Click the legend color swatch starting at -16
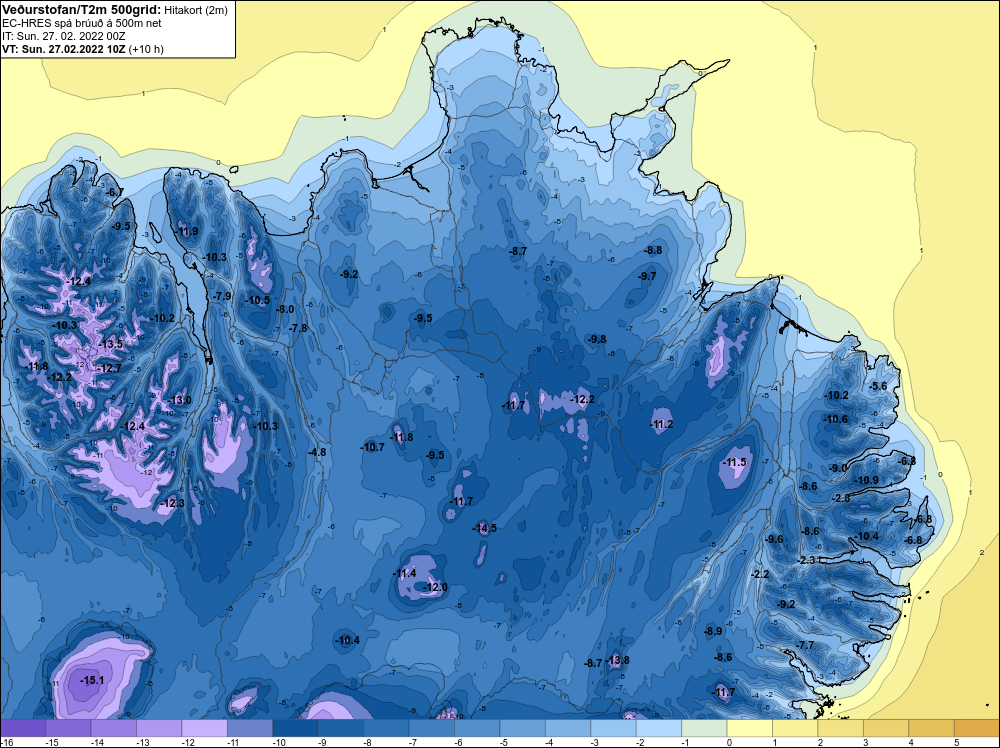Viewport: 1000px width, 748px height. [23, 728]
